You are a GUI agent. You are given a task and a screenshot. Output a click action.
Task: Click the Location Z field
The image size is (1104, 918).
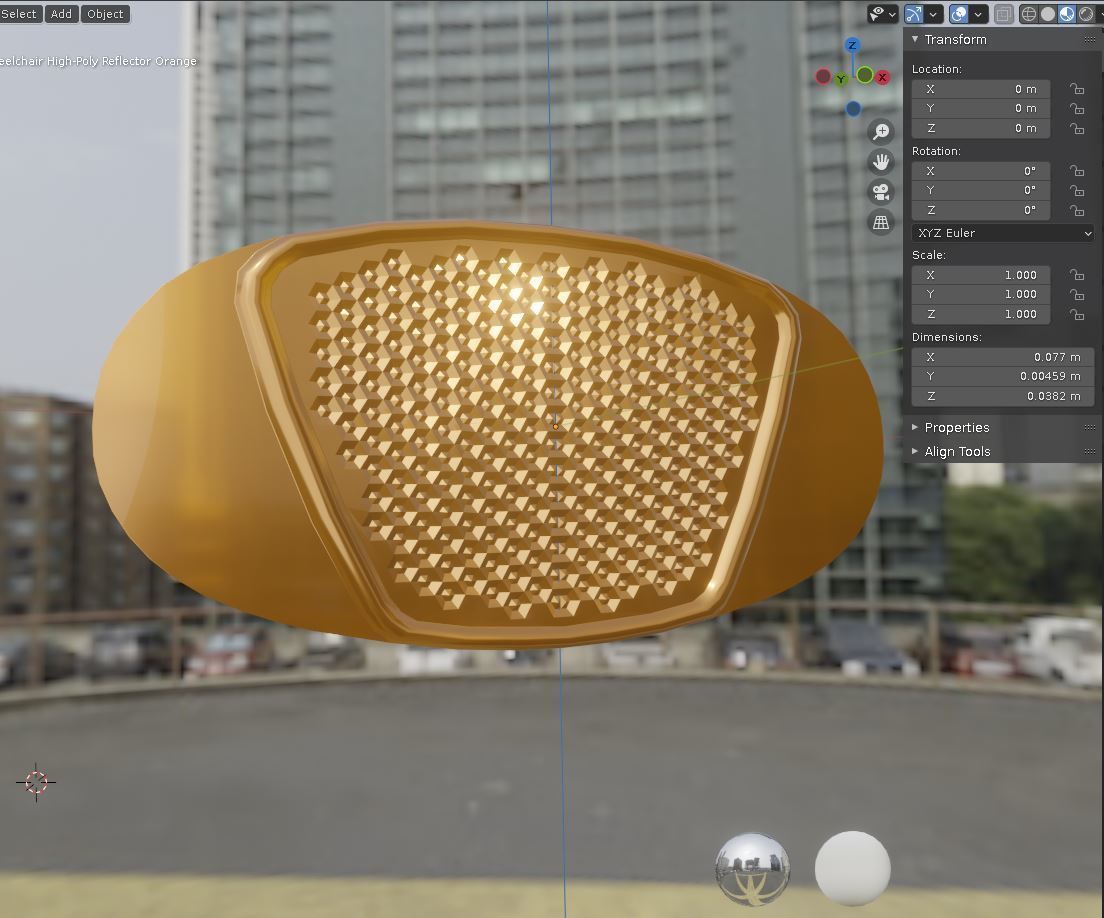coord(981,128)
